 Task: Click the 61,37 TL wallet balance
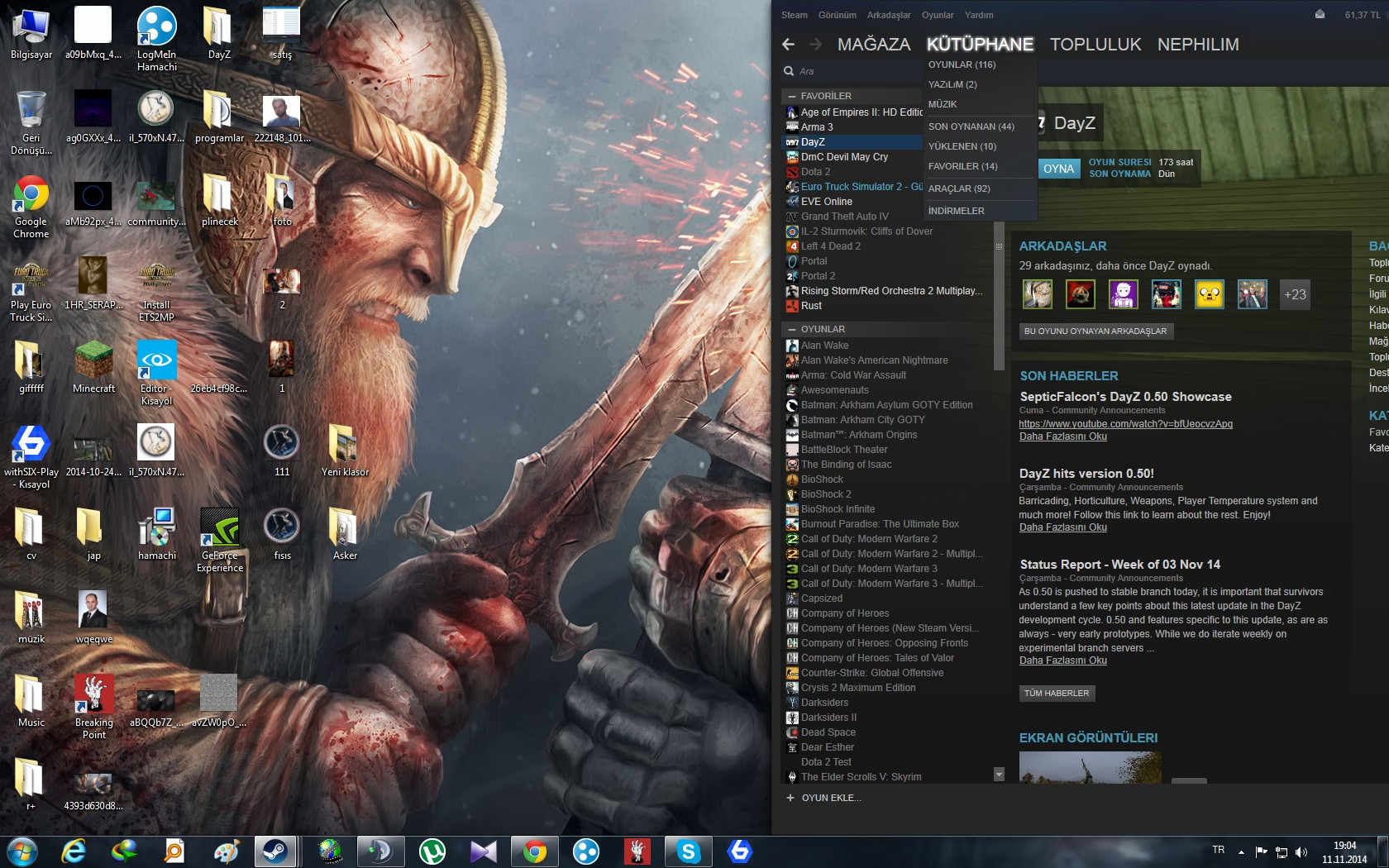[x=1362, y=15]
